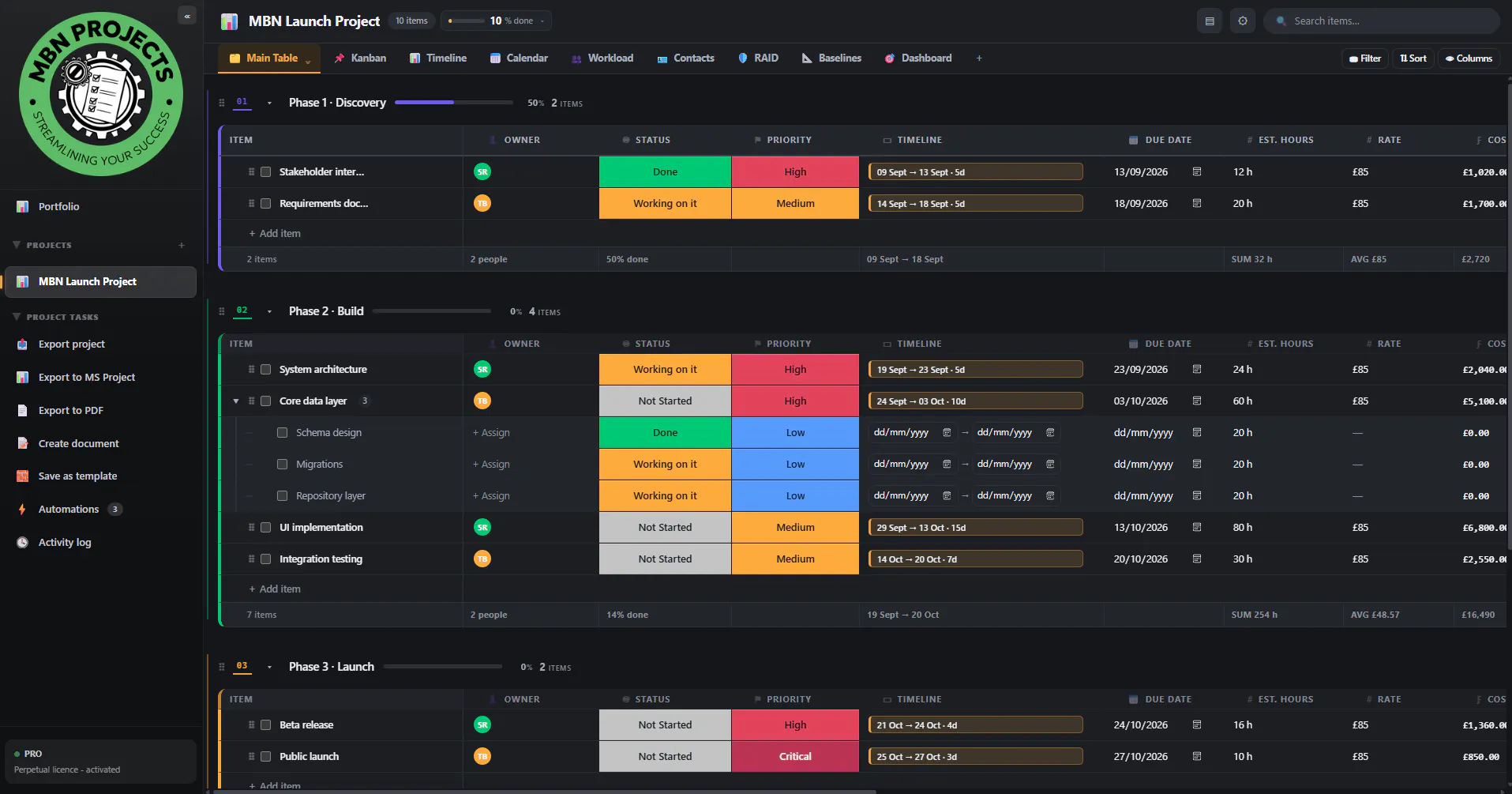This screenshot has width=1512, height=794.
Task: Open calendar picker for Stakeholder interview due date
Action: point(1197,172)
